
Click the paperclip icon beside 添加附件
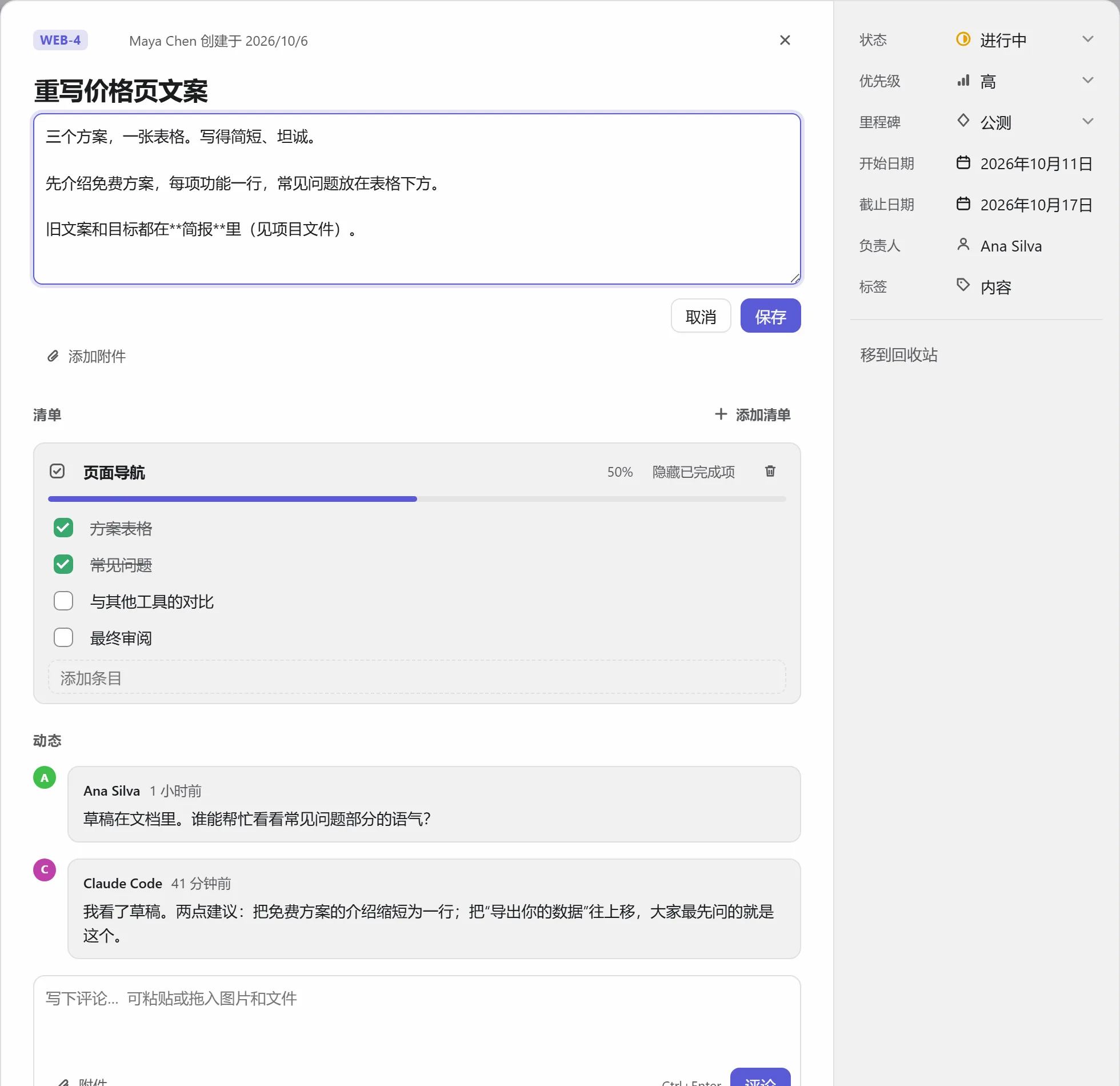click(53, 356)
